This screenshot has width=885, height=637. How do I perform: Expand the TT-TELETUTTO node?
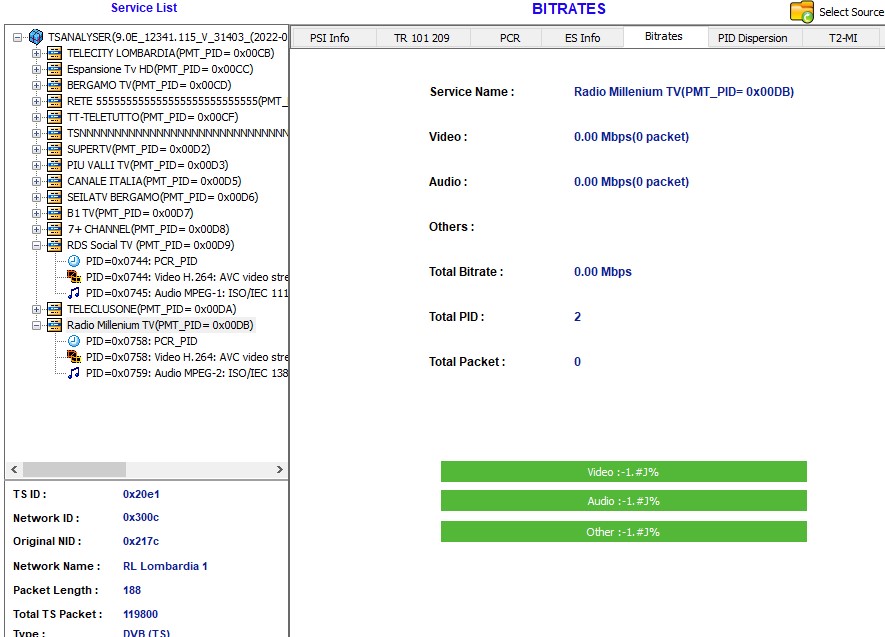click(37, 117)
